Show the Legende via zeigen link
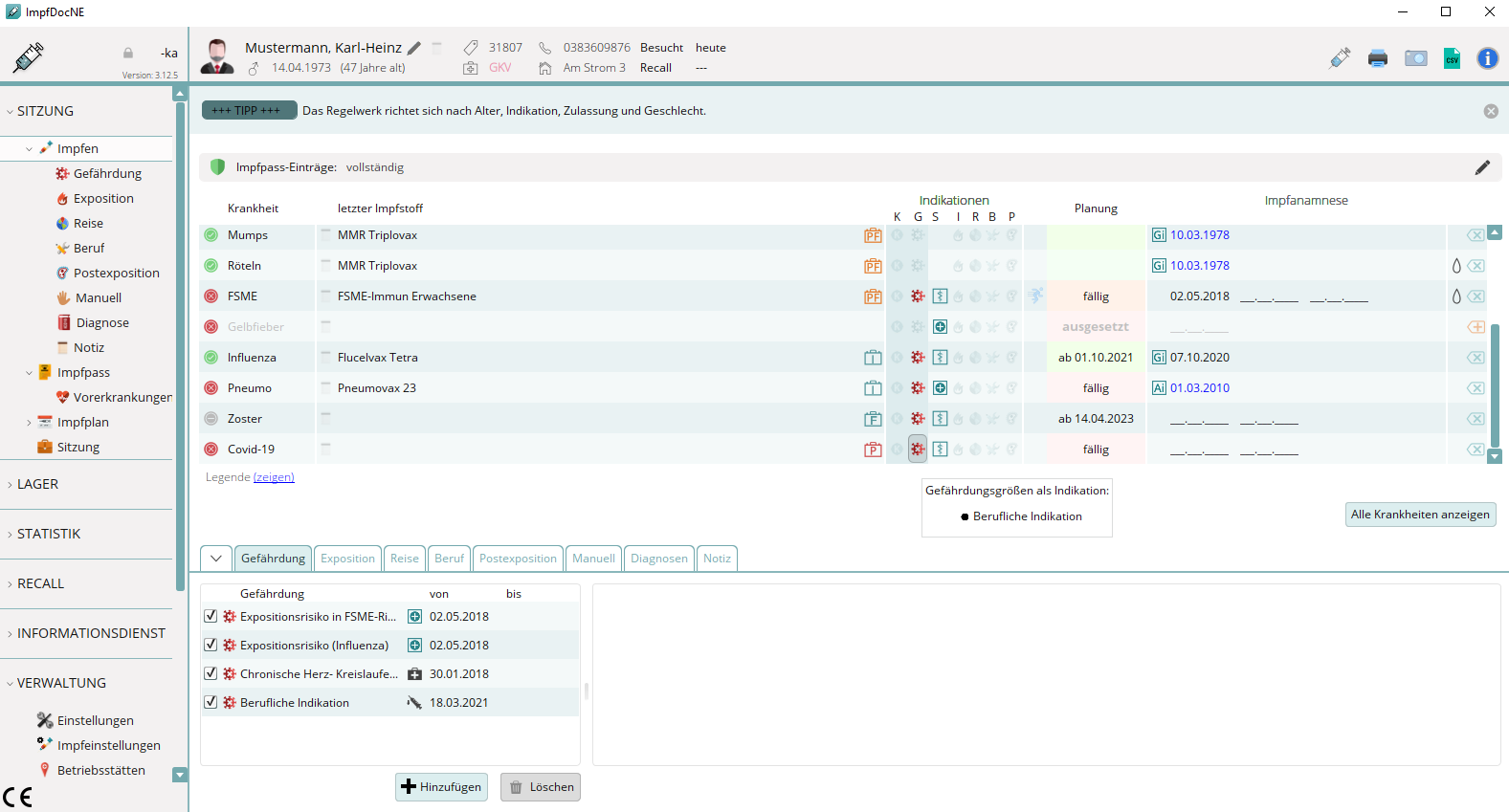Screen dimensions: 1509x812 tap(274, 477)
